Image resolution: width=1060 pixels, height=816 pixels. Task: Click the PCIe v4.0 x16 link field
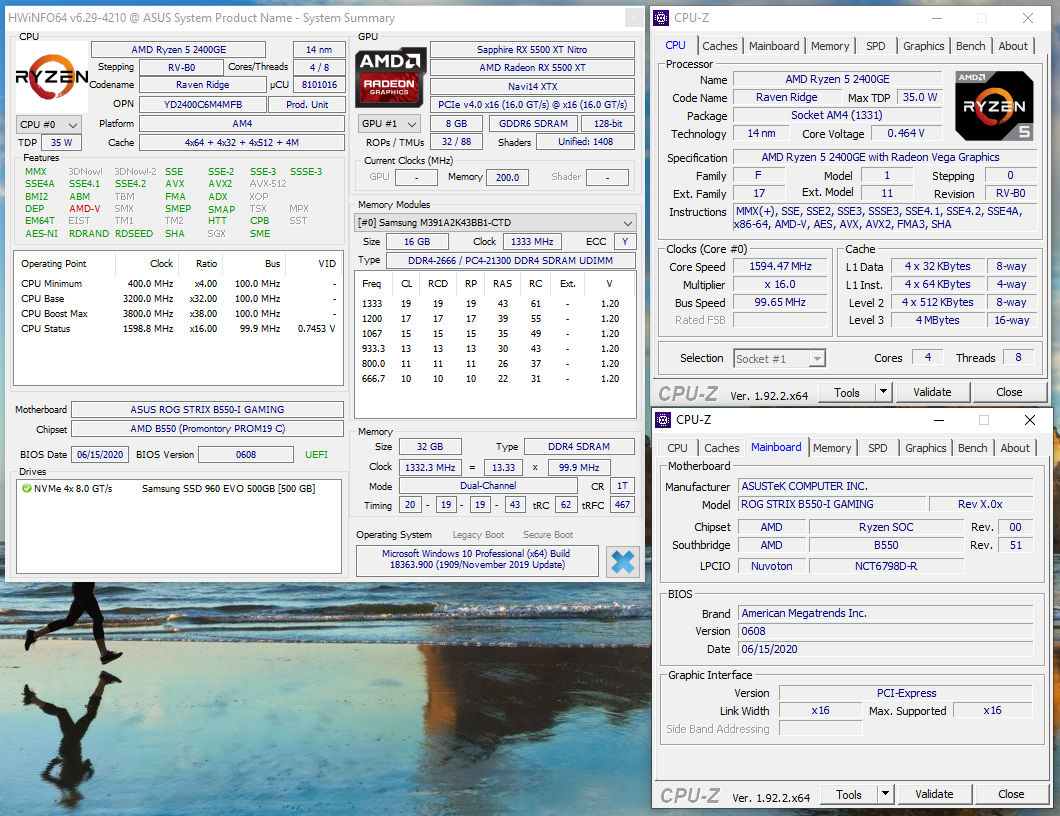point(532,104)
